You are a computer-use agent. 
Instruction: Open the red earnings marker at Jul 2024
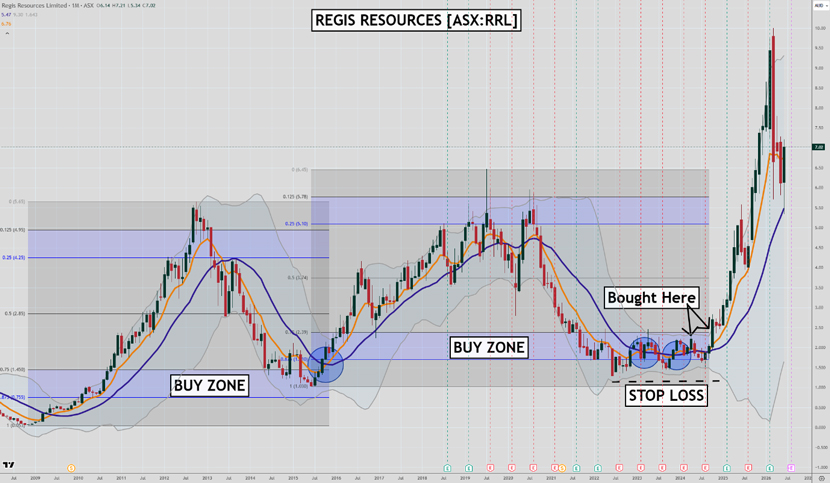705,468
